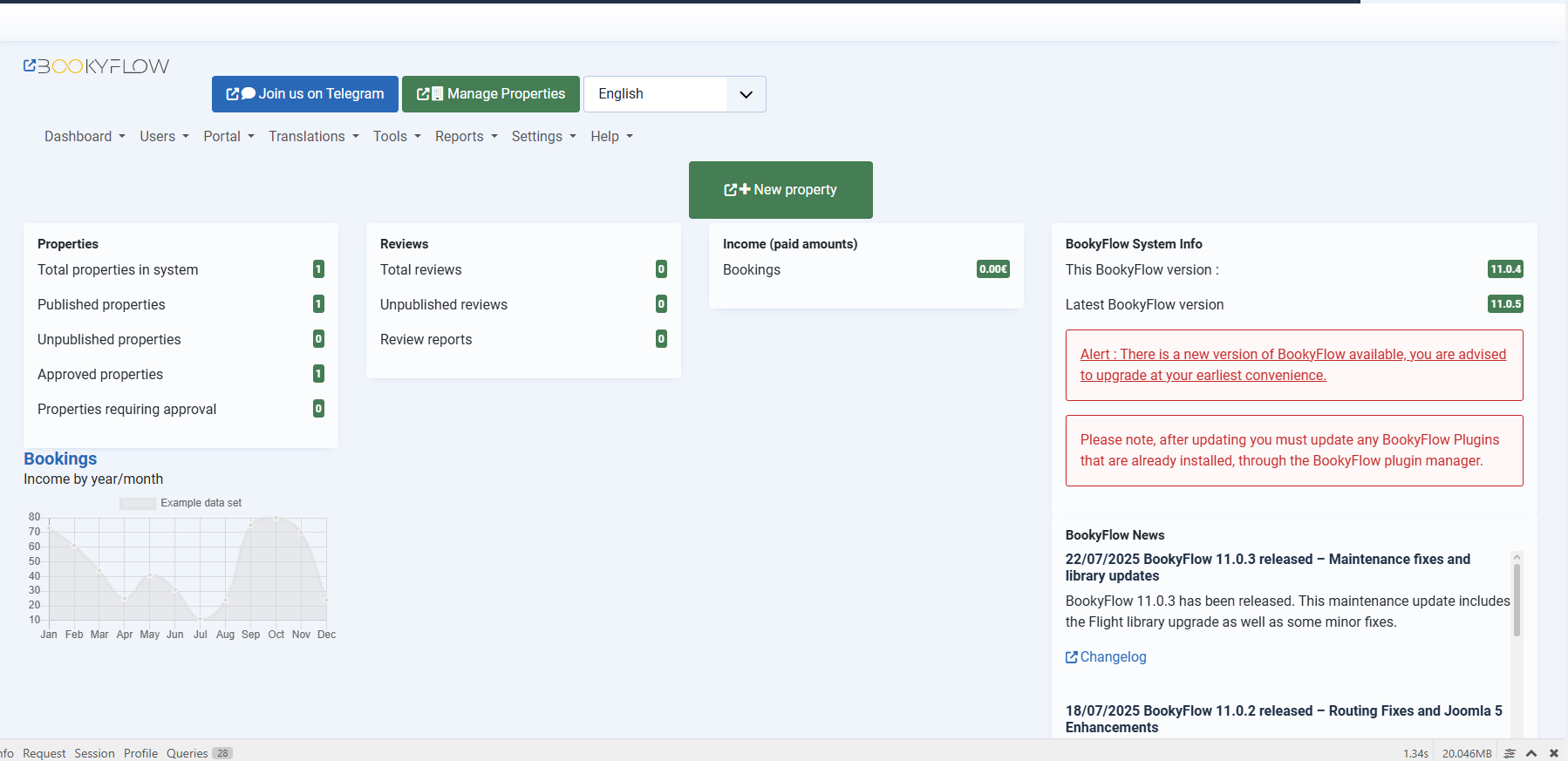
Task: Open the Profile tab in debug bar
Action: [x=140, y=753]
